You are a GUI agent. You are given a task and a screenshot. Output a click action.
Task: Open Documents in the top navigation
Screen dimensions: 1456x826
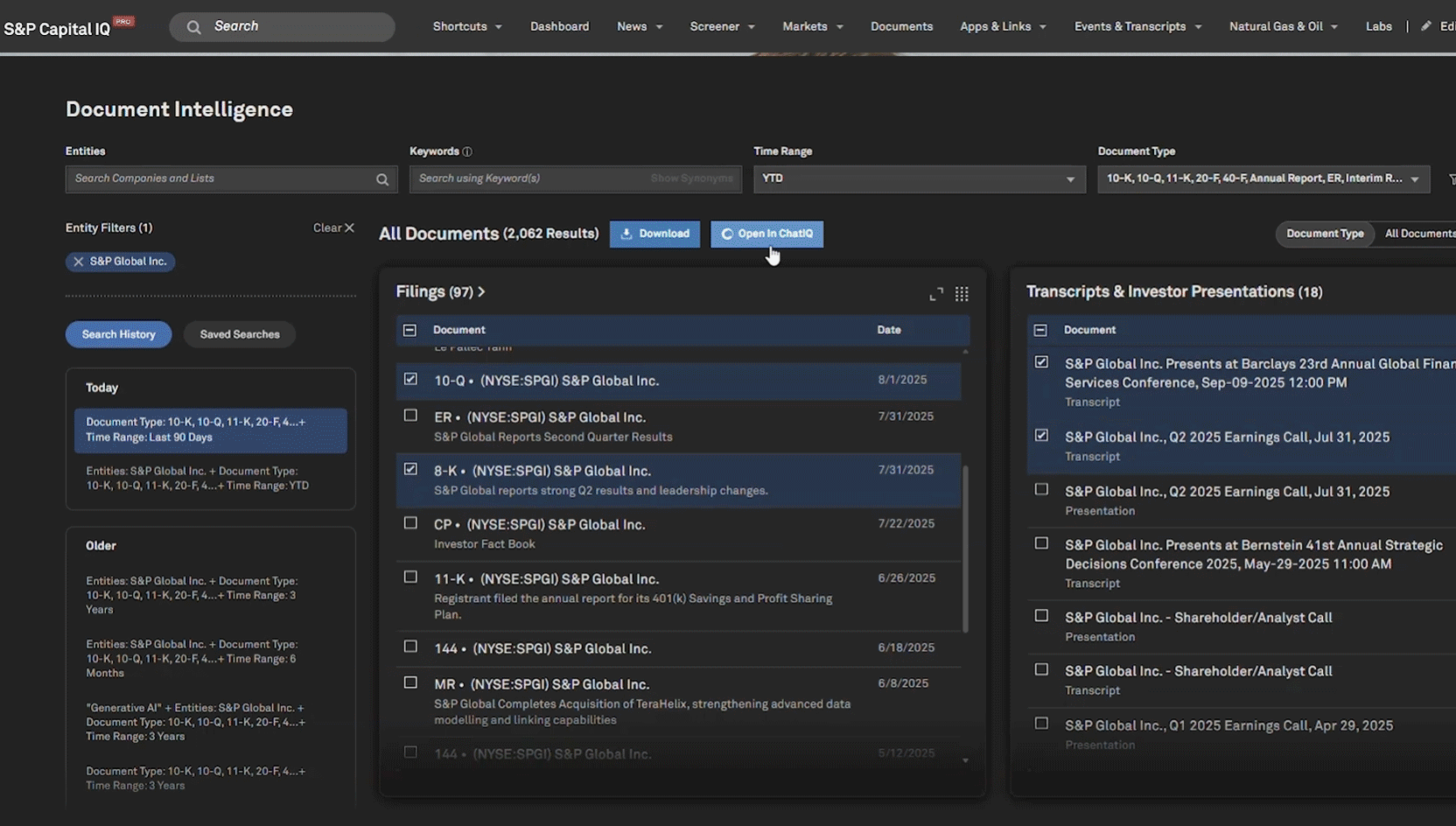tap(901, 26)
